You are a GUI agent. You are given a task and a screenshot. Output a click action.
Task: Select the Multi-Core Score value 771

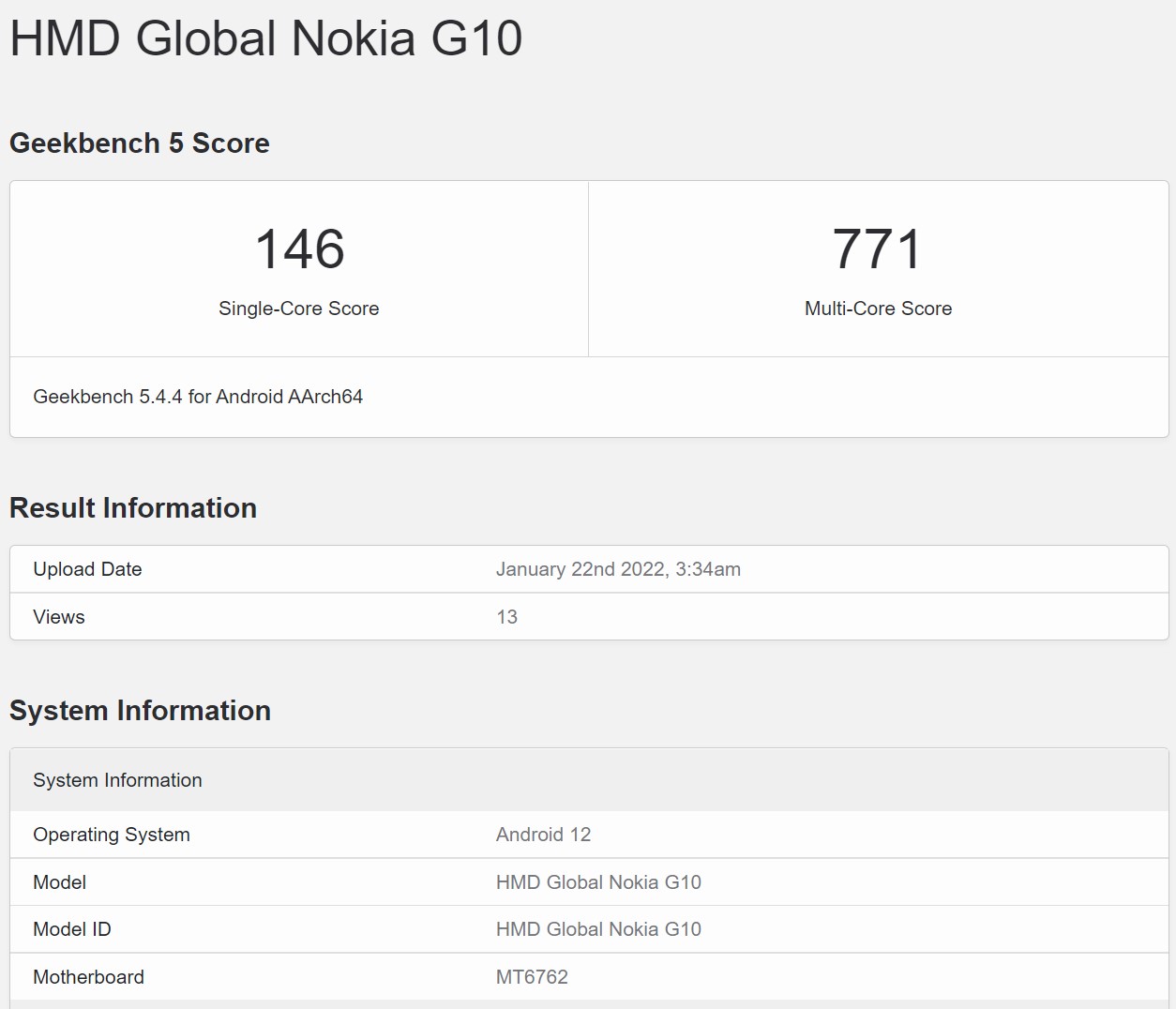[x=878, y=248]
